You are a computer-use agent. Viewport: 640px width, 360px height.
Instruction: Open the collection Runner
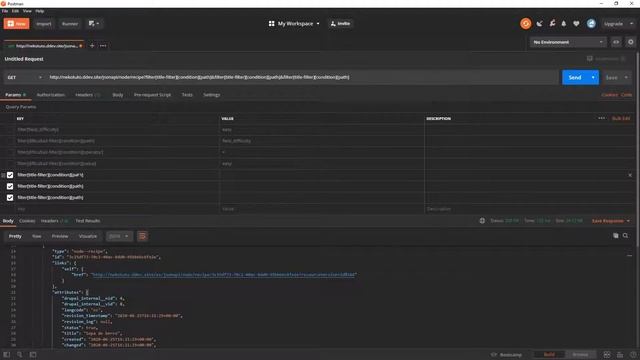tap(70, 24)
